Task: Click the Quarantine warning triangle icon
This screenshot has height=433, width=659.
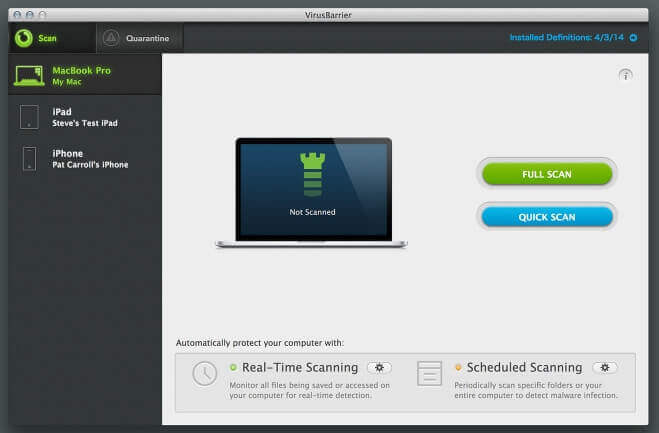Action: [x=111, y=38]
